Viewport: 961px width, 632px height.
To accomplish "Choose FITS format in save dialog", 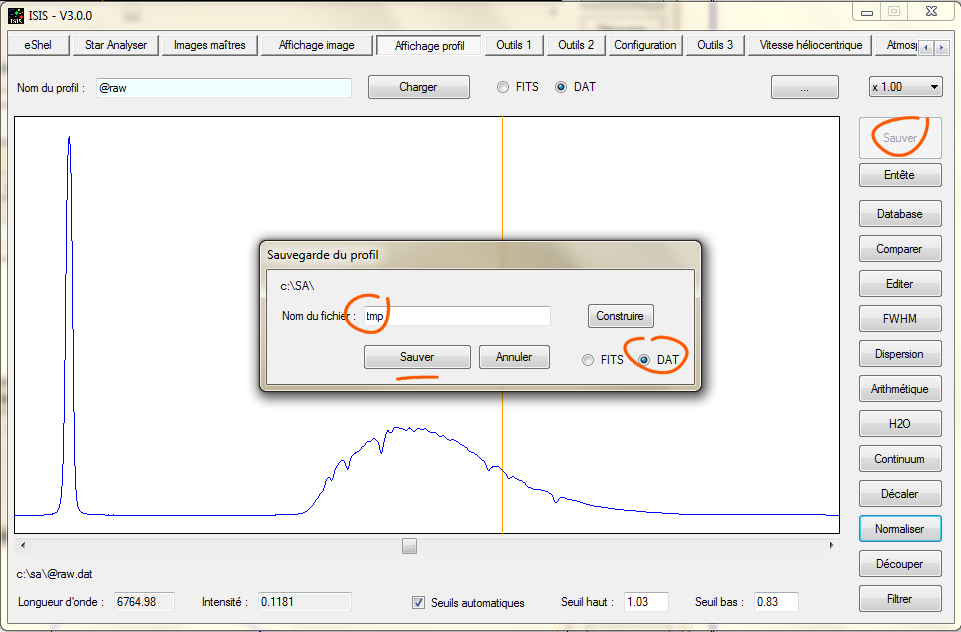I will pos(589,360).
